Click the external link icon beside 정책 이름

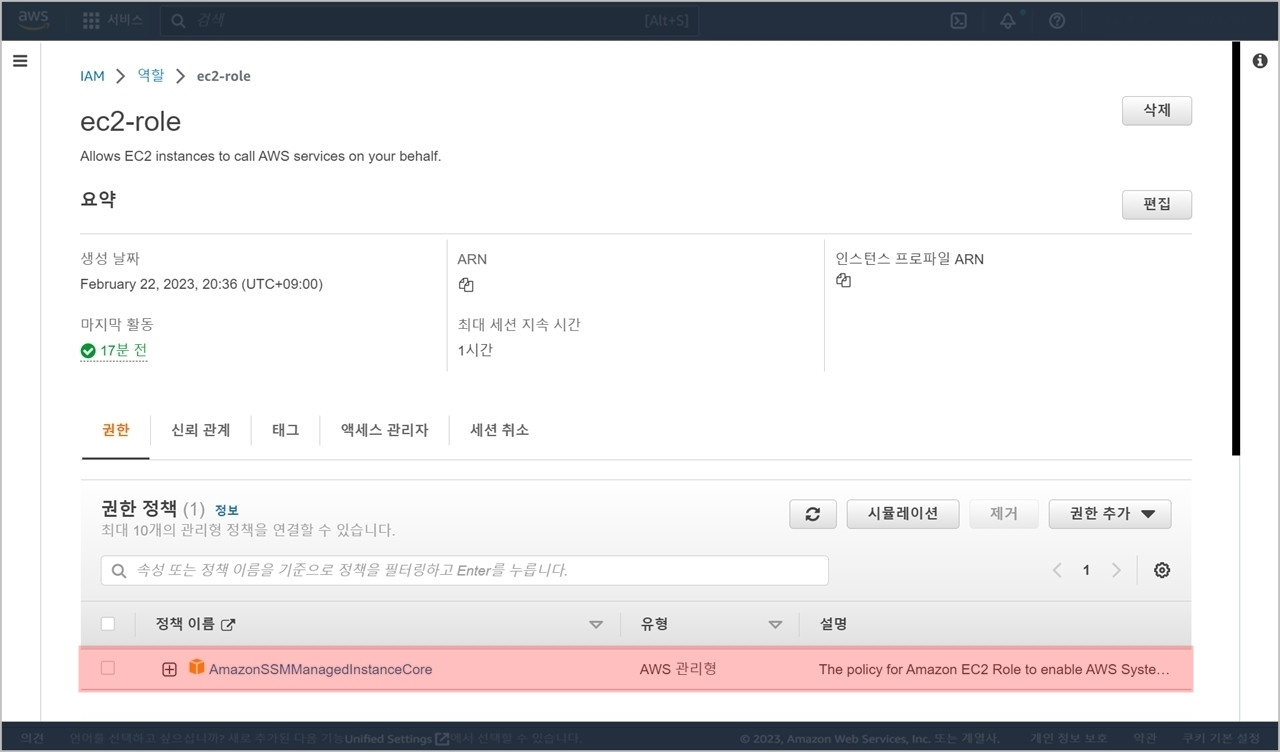coord(228,625)
